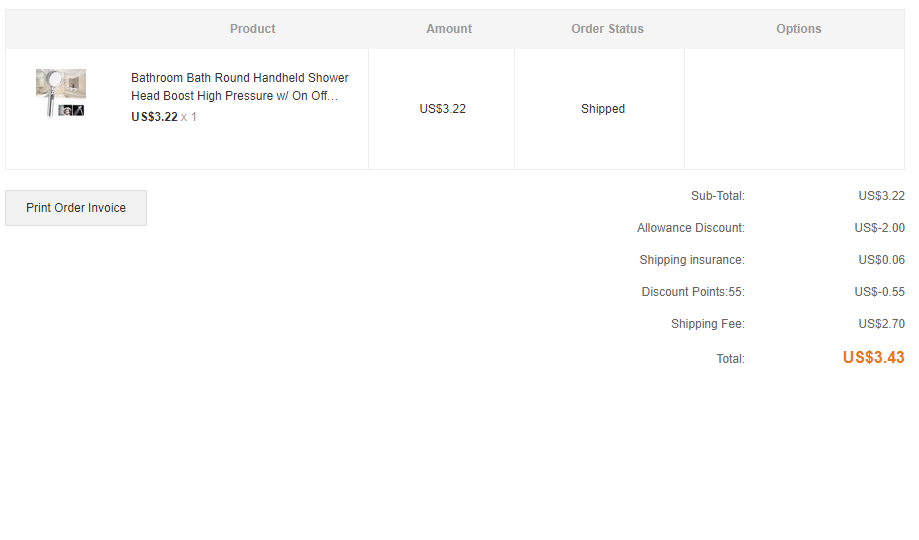
Task: Click the Shipping Fee label
Action: click(x=707, y=324)
